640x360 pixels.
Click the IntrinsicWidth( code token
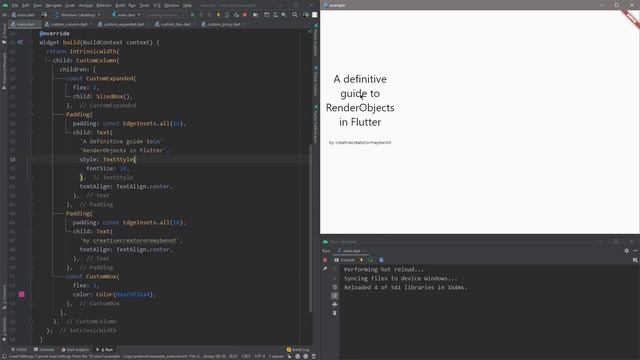point(94,51)
